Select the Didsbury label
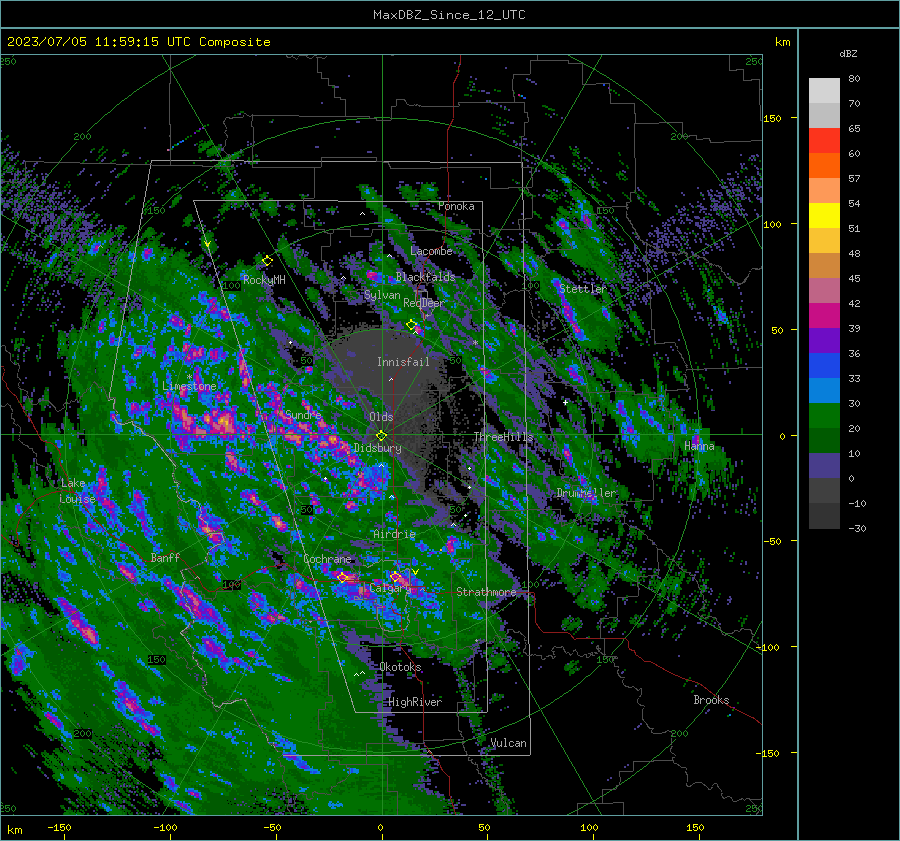The width and height of the screenshot is (900, 841). coord(377,448)
